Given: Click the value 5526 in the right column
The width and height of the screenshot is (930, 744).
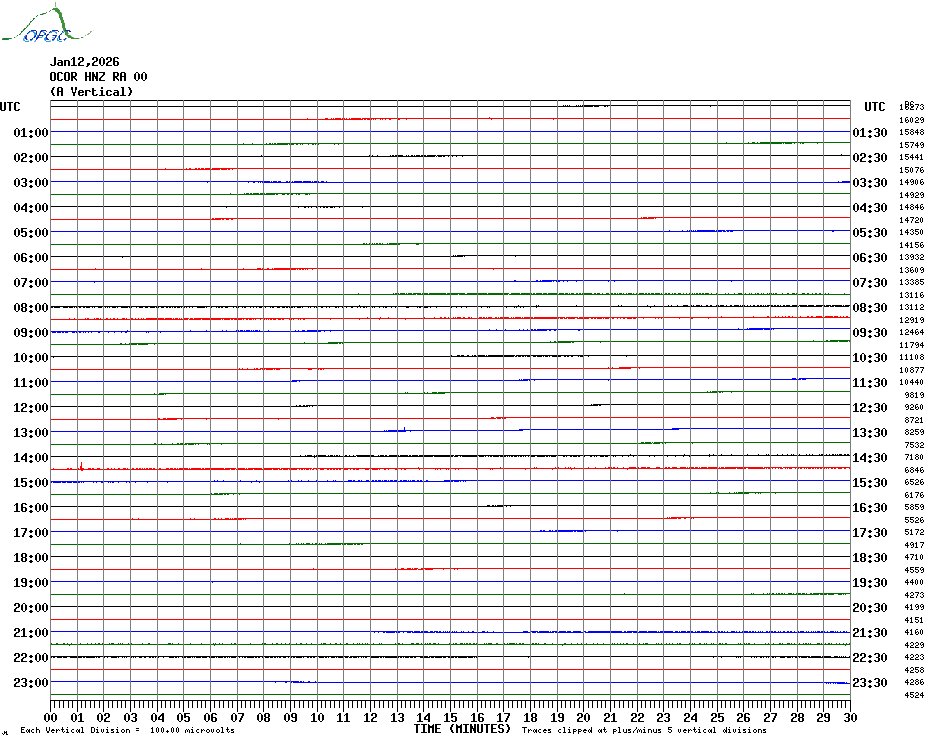Looking at the screenshot, I should (914, 520).
